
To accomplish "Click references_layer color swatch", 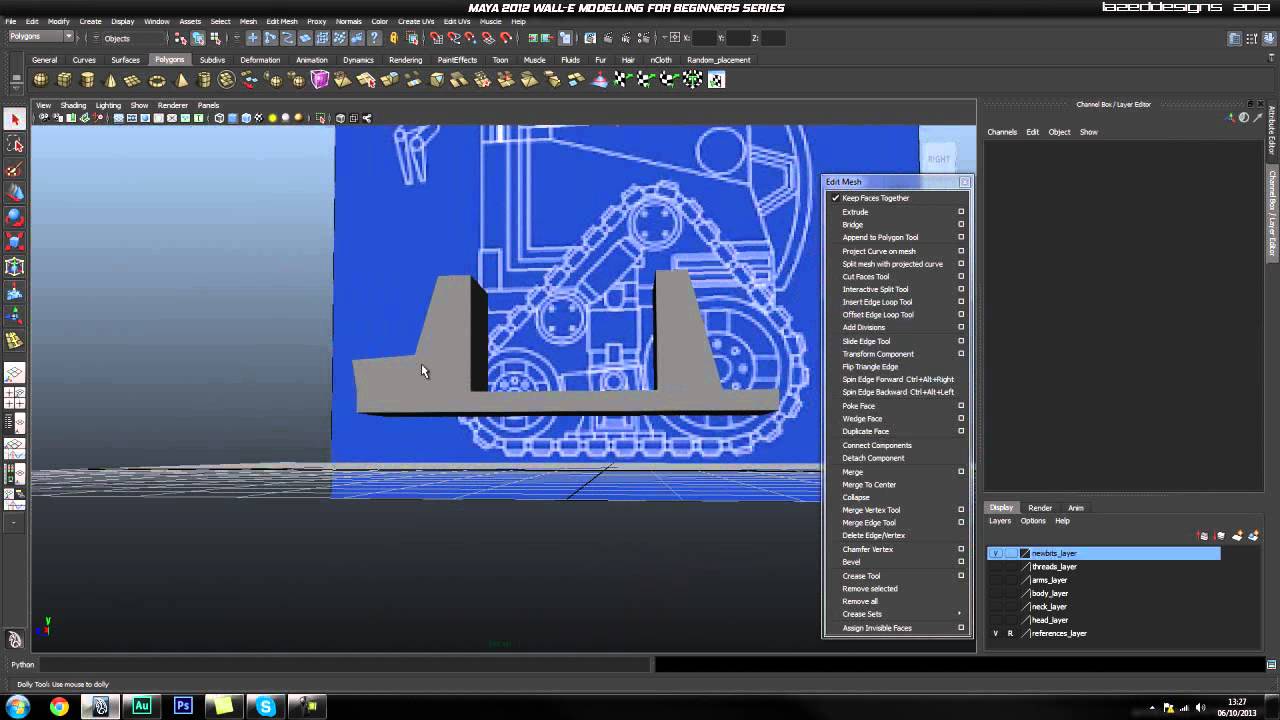I will (x=1024, y=634).
